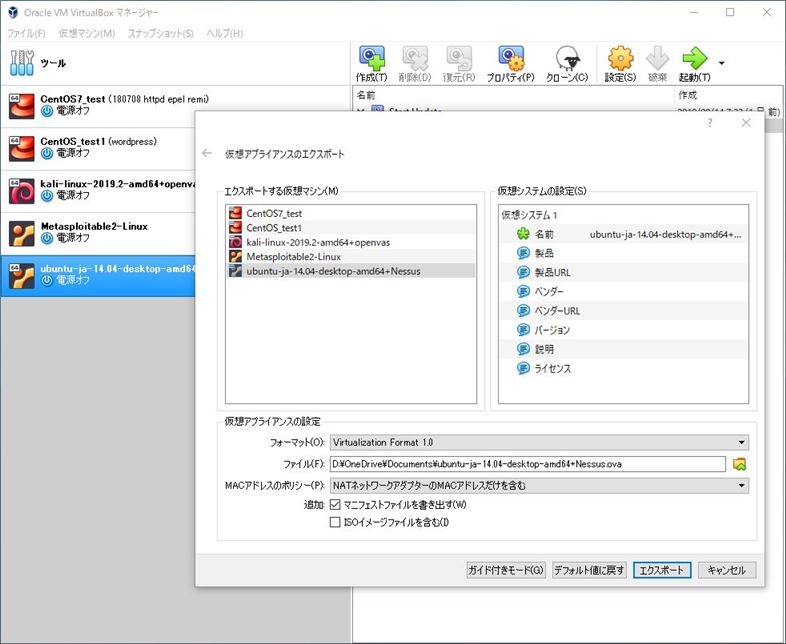786x644 pixels.
Task: Choose CentOS_test1 in export machine list
Action: click(x=351, y=228)
